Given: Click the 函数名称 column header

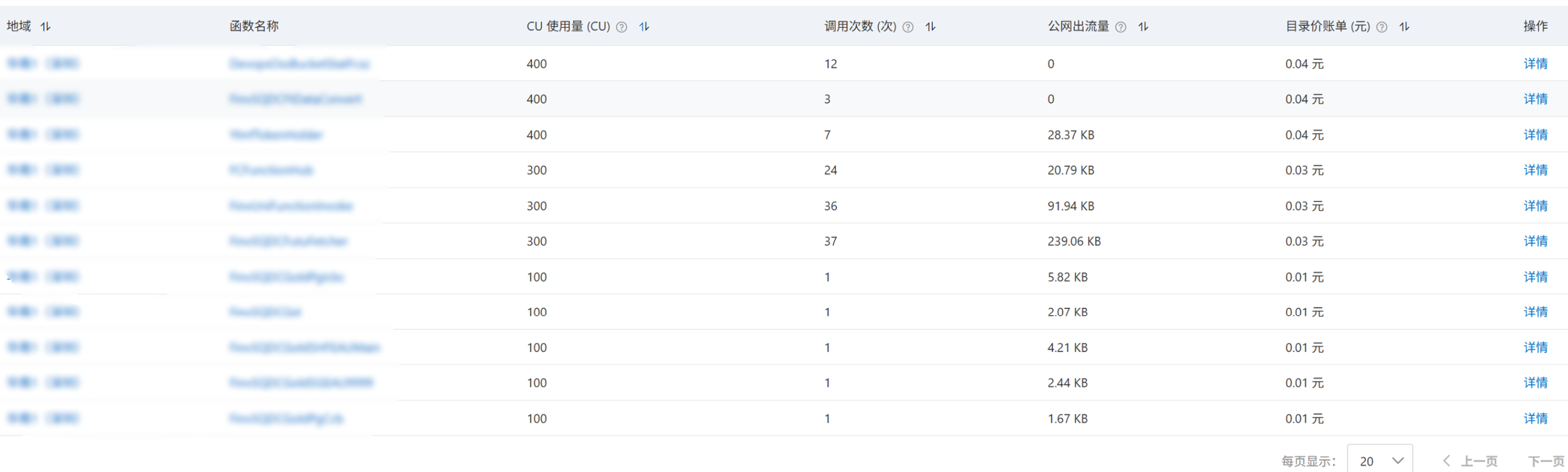Looking at the screenshot, I should pos(254,26).
